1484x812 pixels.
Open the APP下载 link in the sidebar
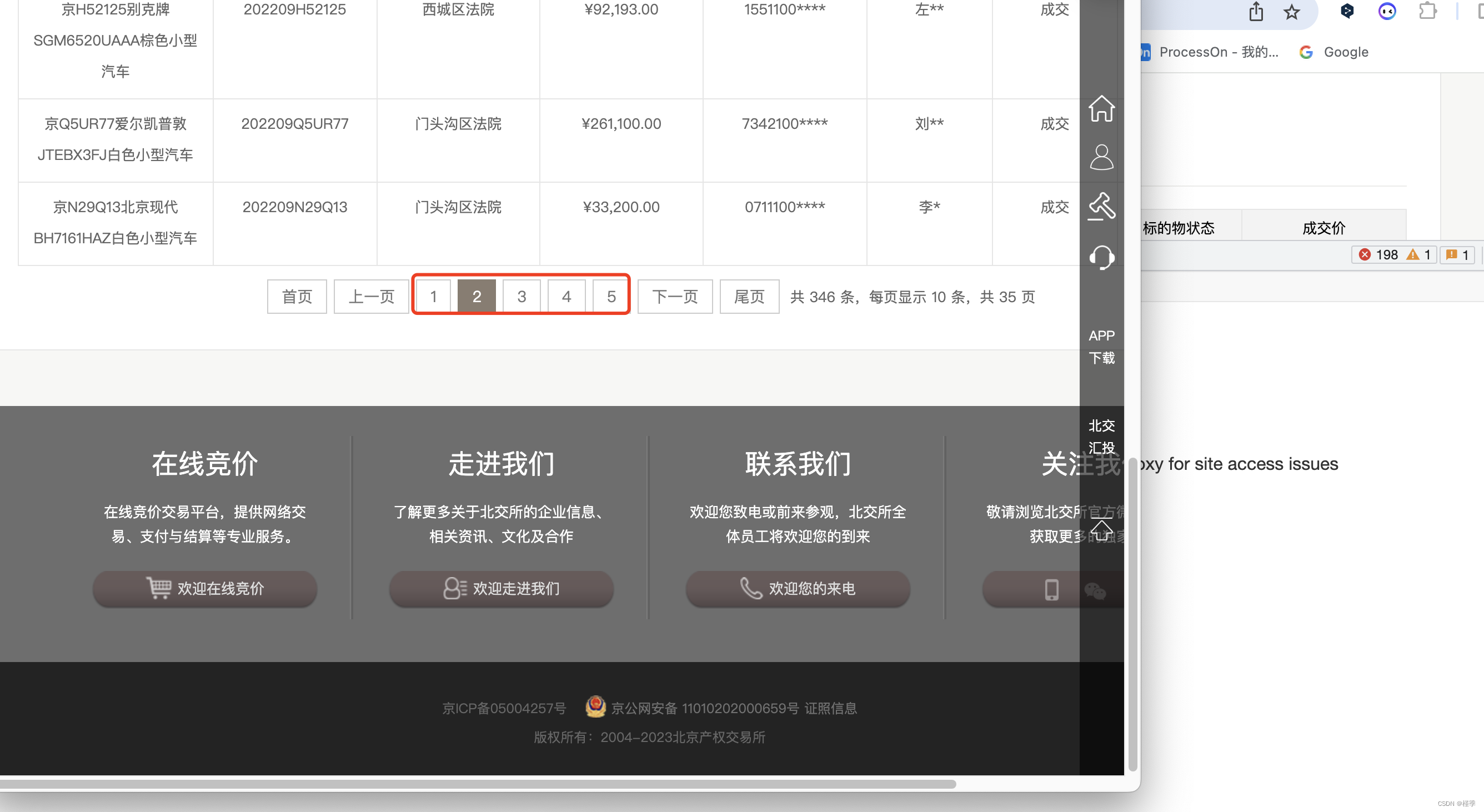(x=1101, y=346)
